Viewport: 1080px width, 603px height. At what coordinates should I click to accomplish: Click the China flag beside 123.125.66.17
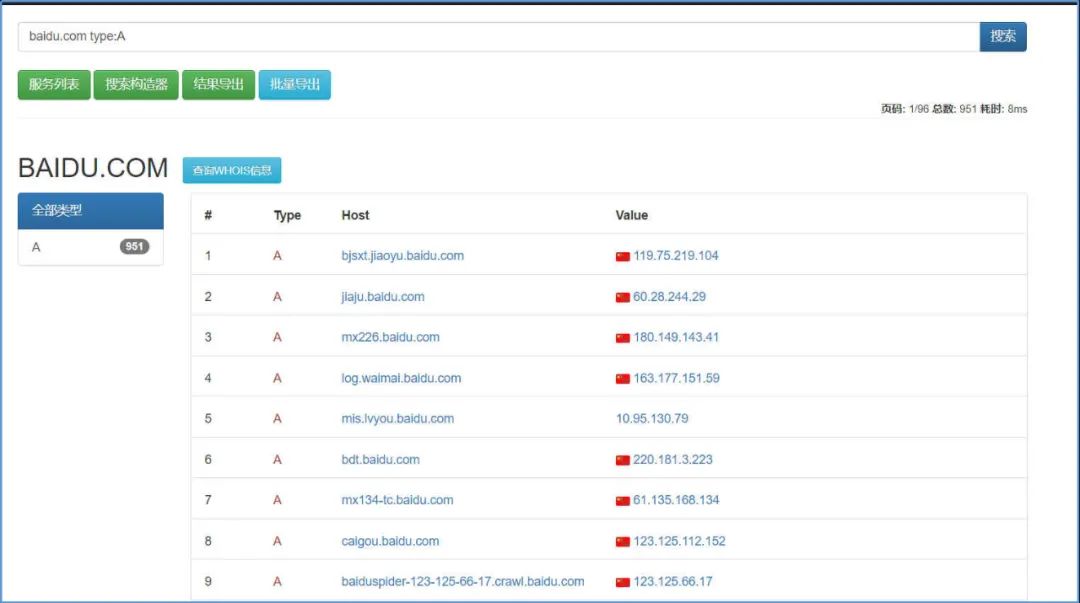(x=623, y=582)
